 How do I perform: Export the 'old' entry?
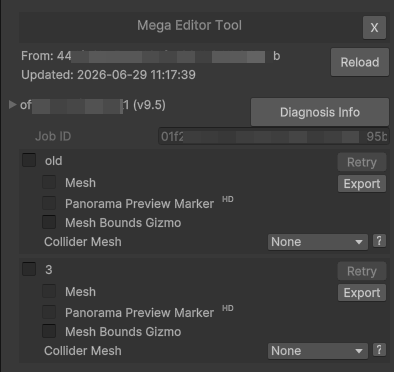tap(362, 184)
